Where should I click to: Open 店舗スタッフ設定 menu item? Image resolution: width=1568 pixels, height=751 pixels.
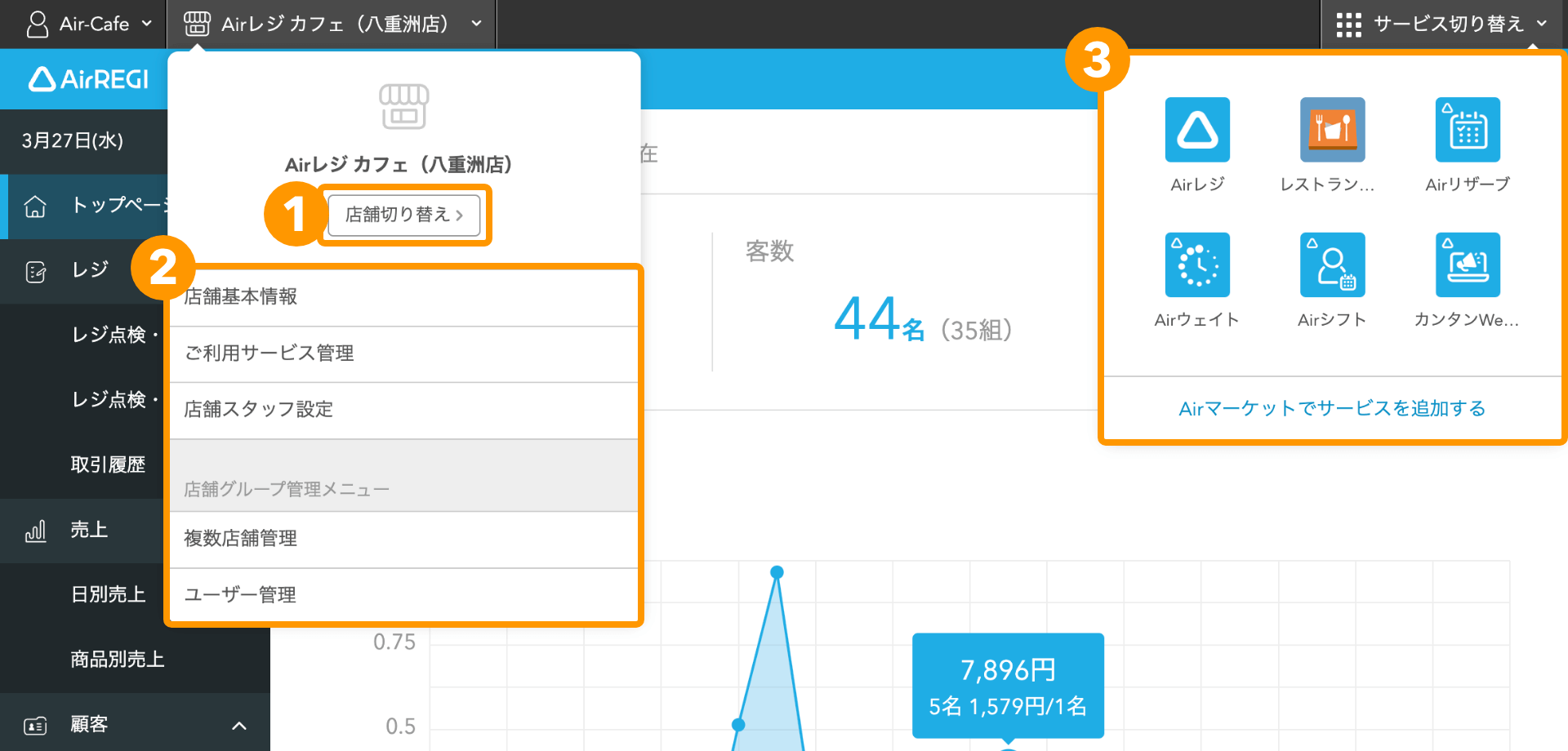point(403,410)
